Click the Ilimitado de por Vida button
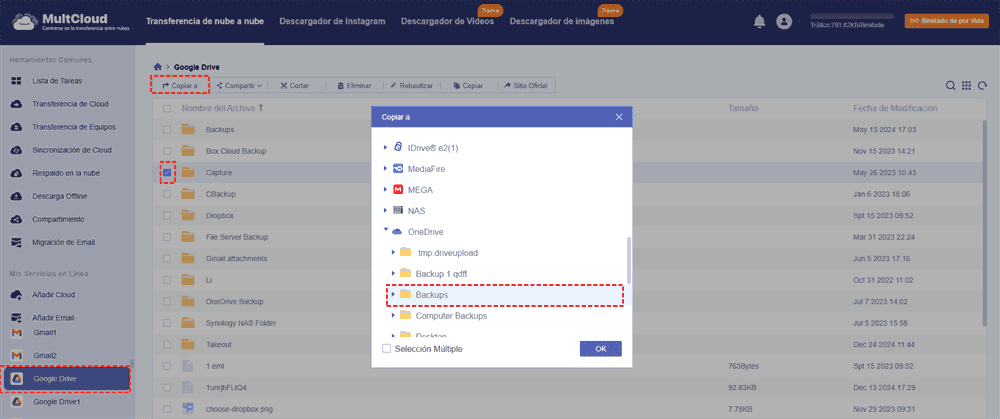This screenshot has height=419, width=1000. point(946,21)
